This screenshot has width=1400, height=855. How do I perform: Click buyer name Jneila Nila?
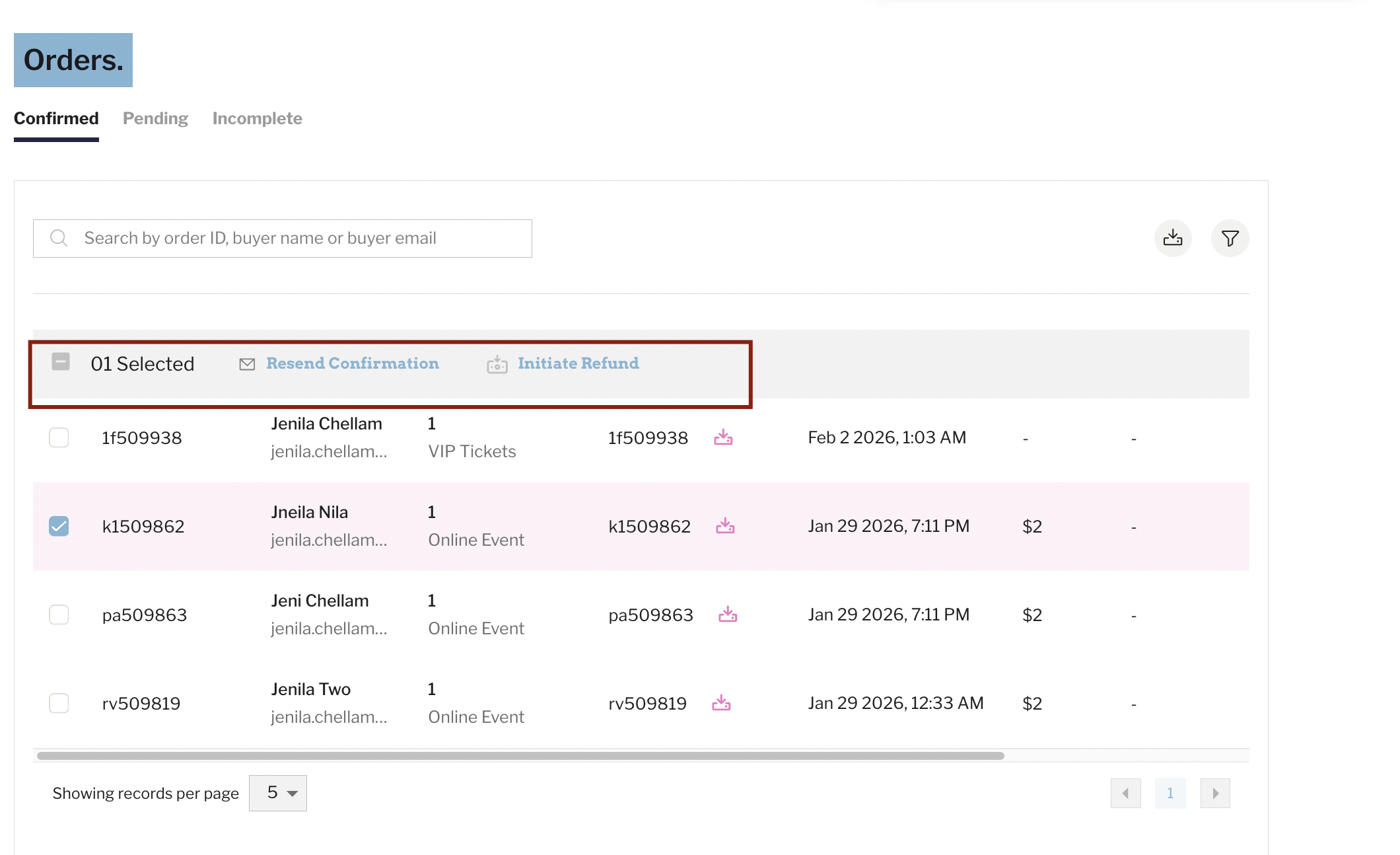[309, 512]
